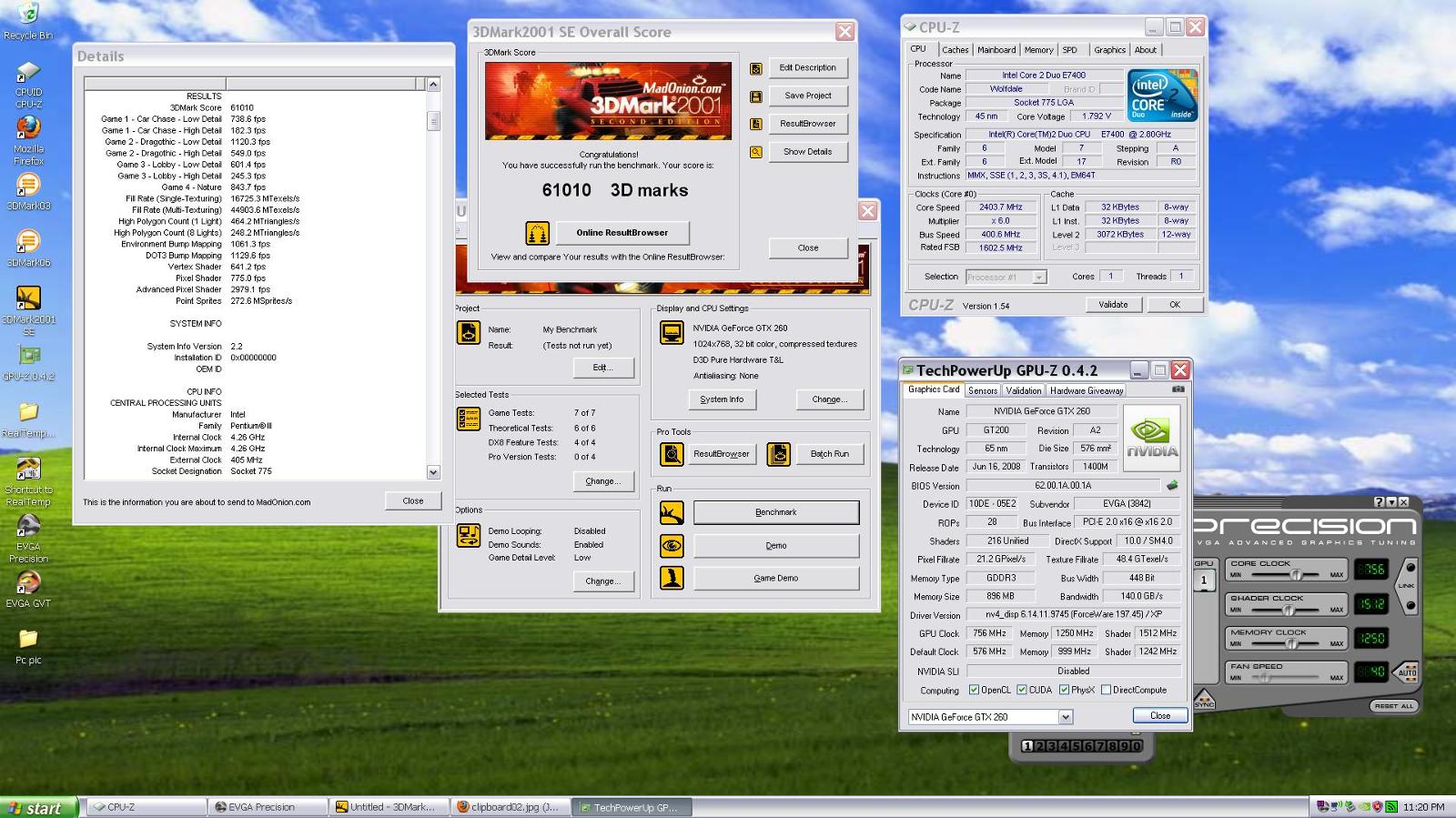1456x818 pixels.
Task: Toggle the OpenCL checkbox in GPU-Z
Action: pyautogui.click(x=975, y=691)
